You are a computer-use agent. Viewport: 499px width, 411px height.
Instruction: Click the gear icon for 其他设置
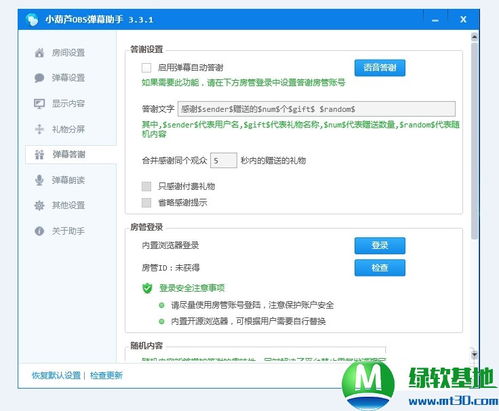pyautogui.click(x=39, y=205)
